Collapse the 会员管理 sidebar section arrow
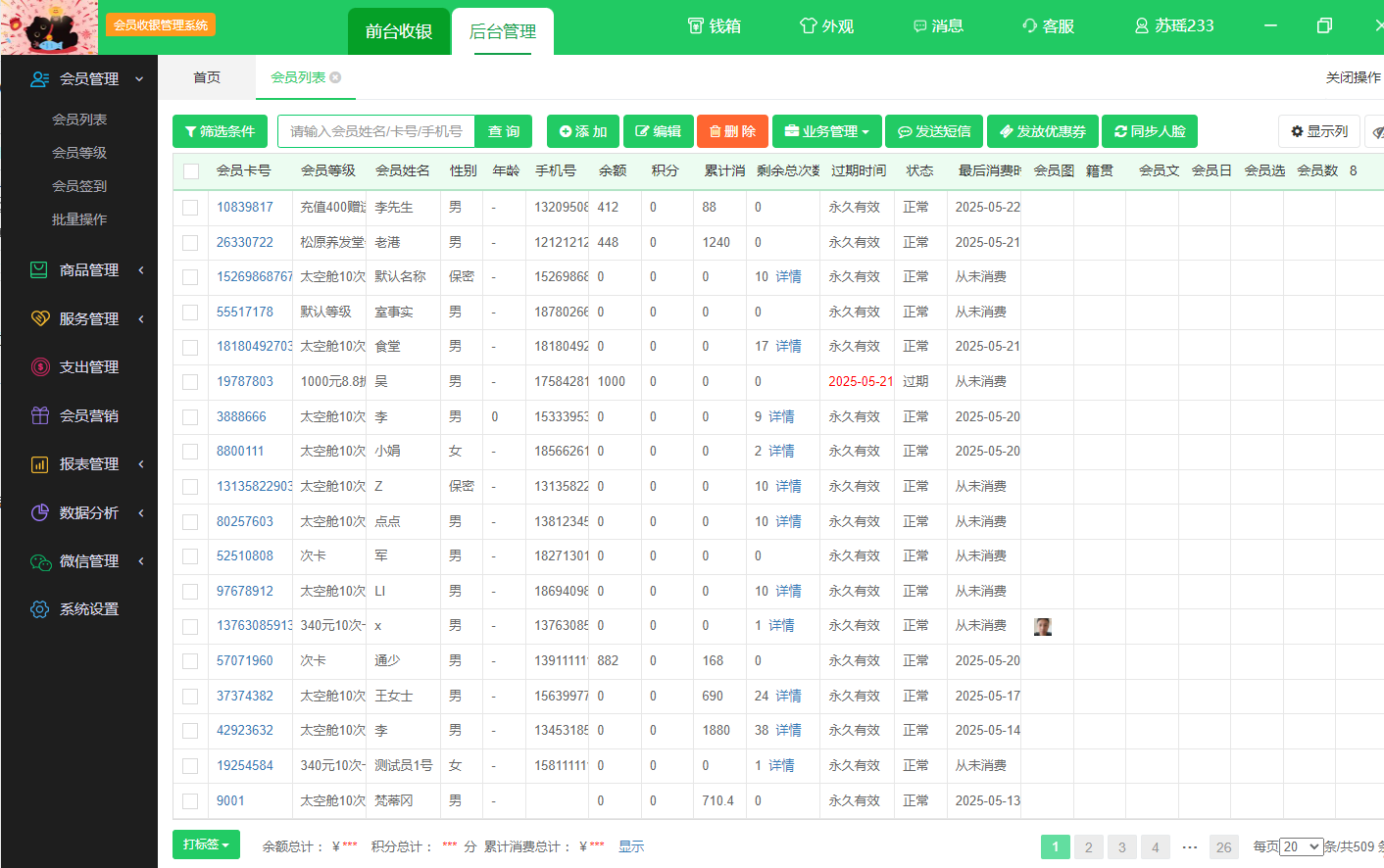 [139, 79]
